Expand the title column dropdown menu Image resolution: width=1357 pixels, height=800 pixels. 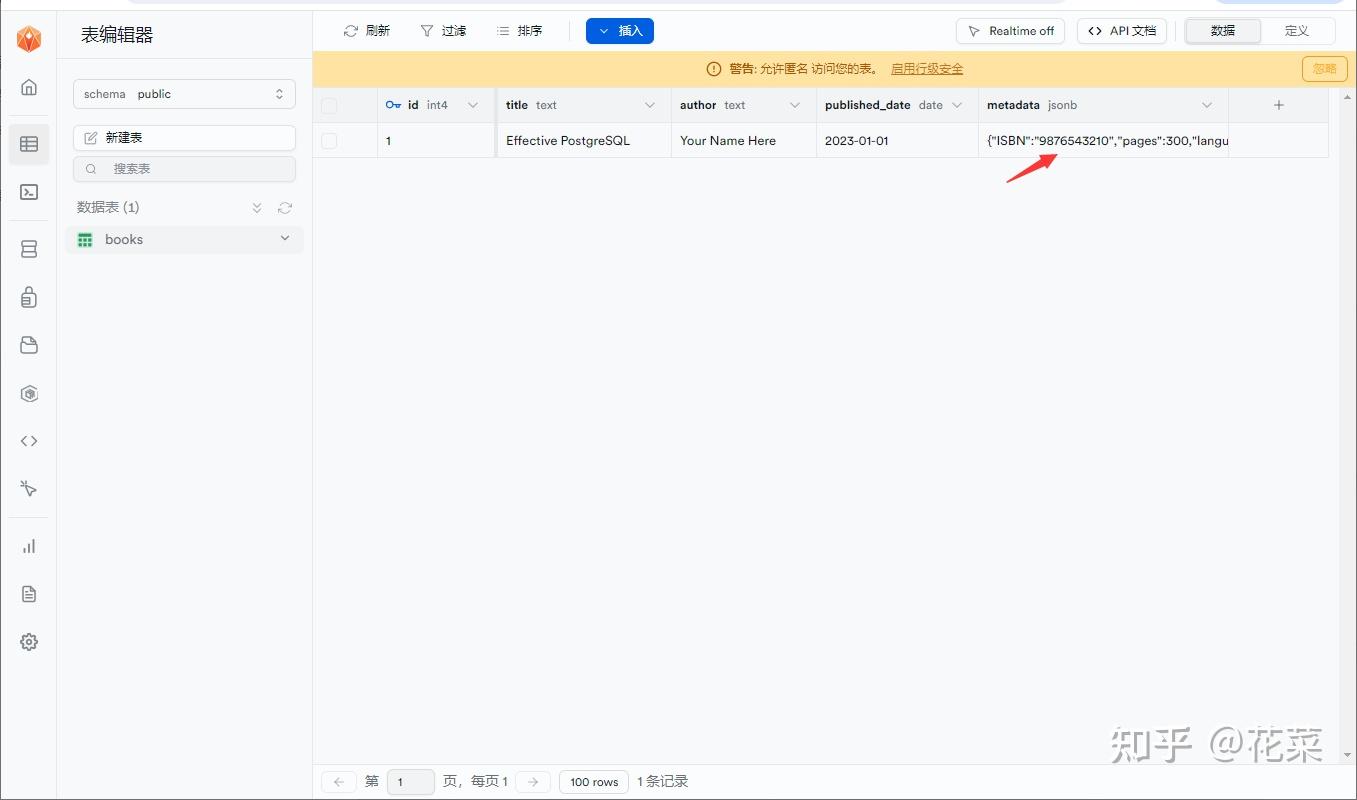(x=651, y=105)
